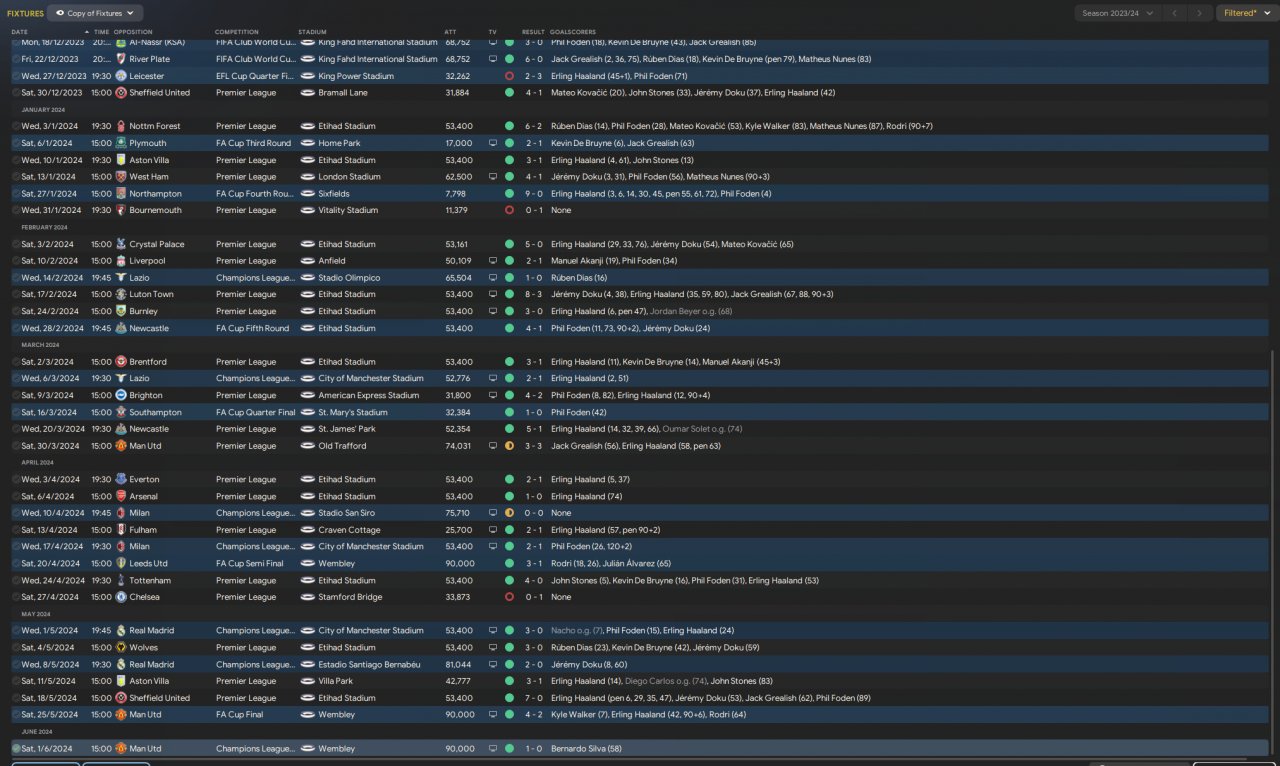This screenshot has height=766, width=1280.
Task: Click the FA Cup Semi Final competition text
Action: pos(249,563)
